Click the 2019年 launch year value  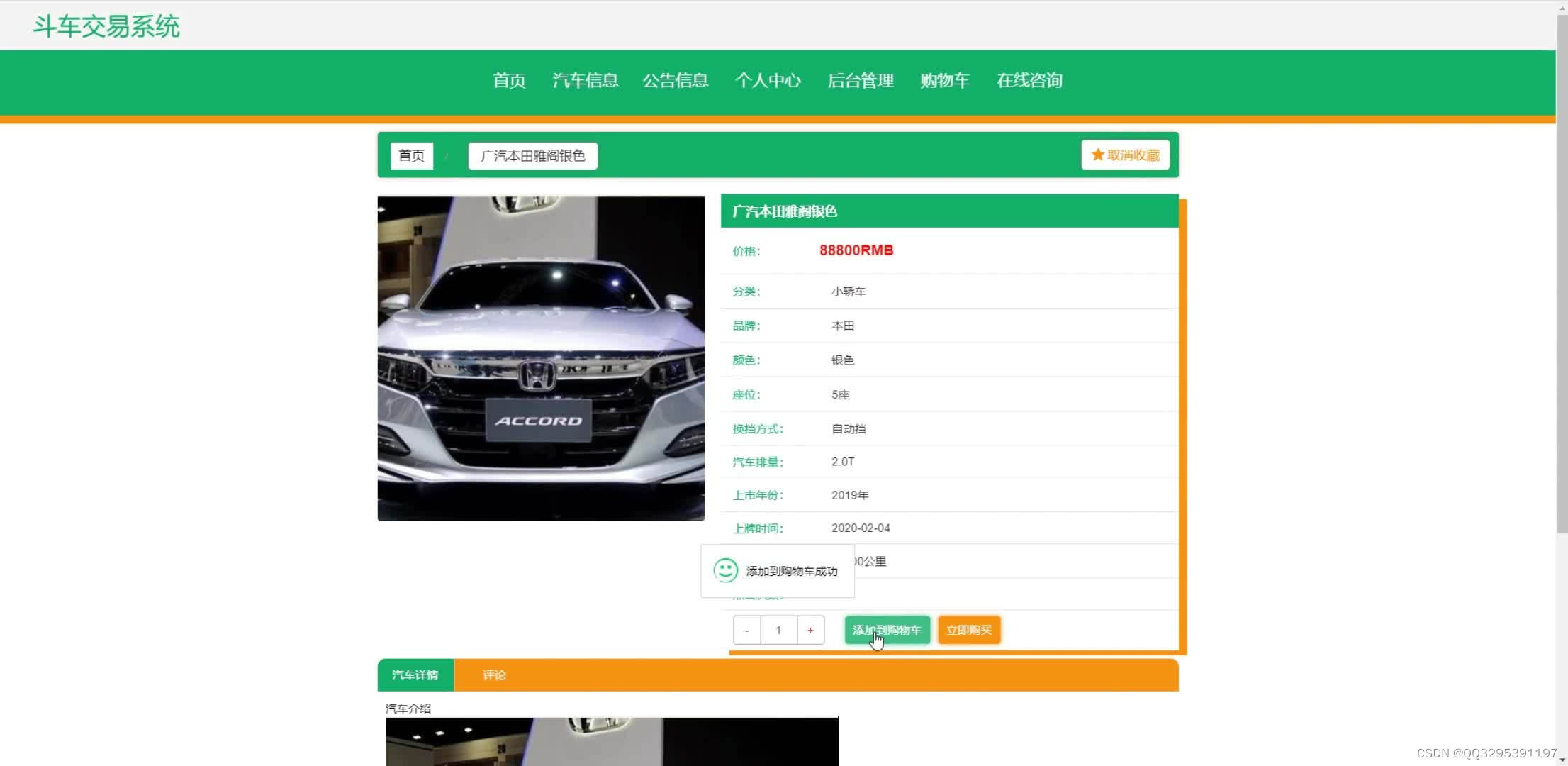(x=850, y=495)
